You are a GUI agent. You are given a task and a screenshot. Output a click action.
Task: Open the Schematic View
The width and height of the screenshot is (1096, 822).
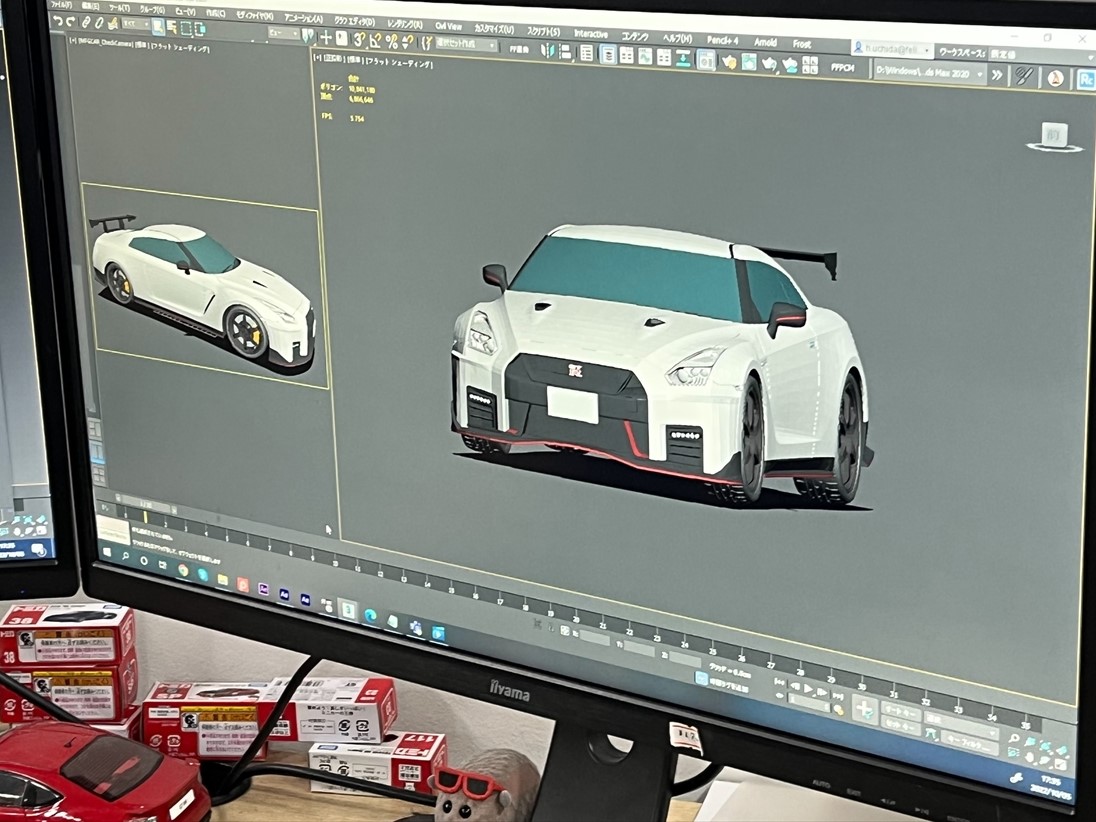pyautogui.click(x=664, y=57)
